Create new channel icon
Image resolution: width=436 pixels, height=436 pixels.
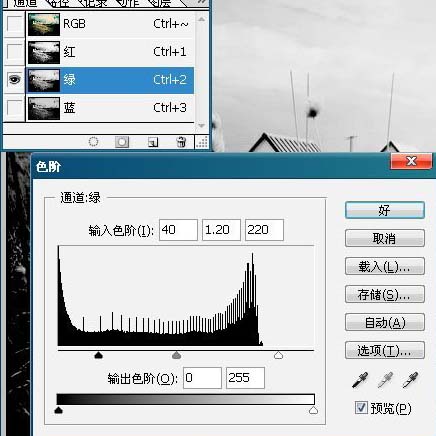153,142
